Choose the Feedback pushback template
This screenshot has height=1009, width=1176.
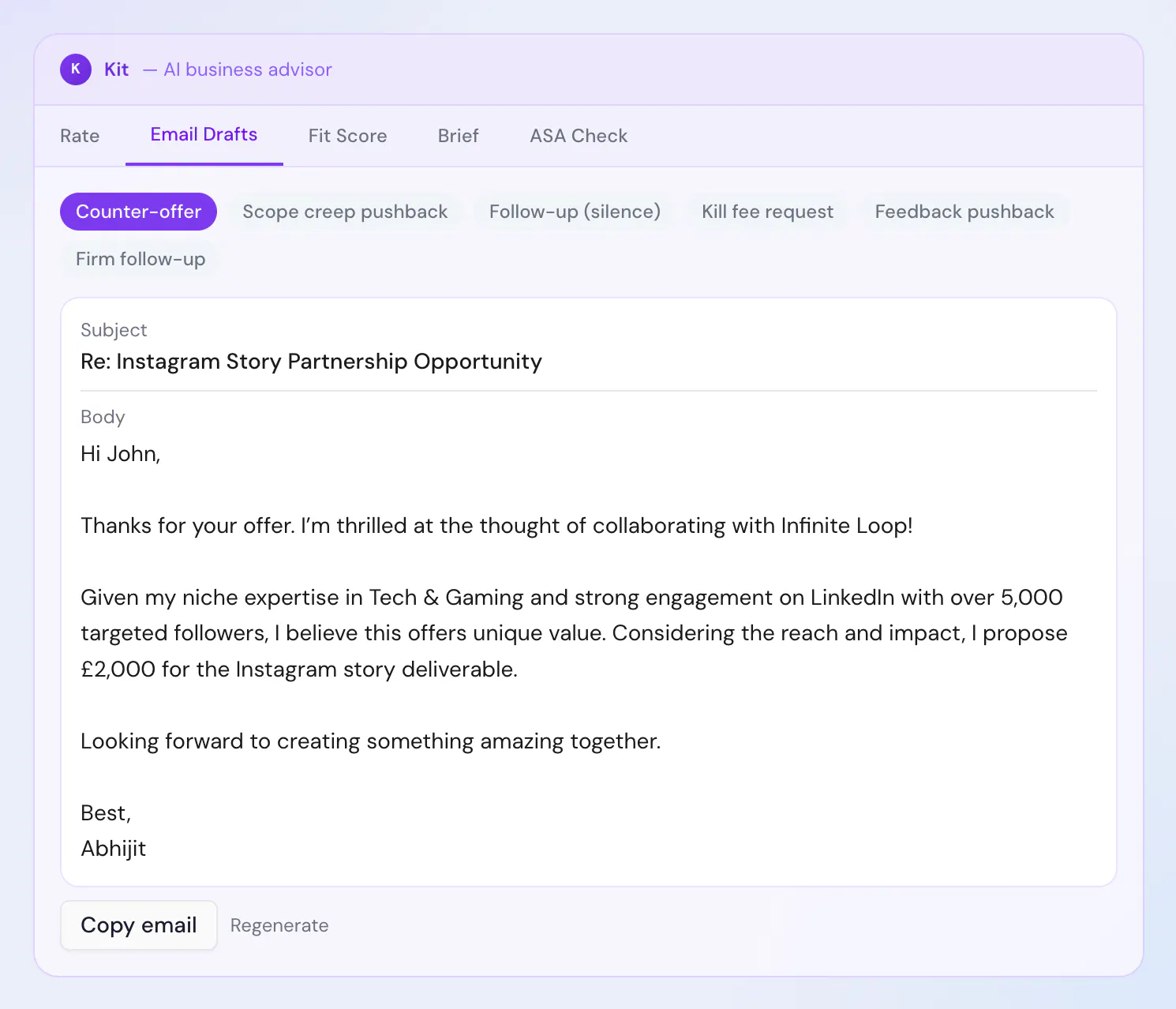click(x=964, y=212)
